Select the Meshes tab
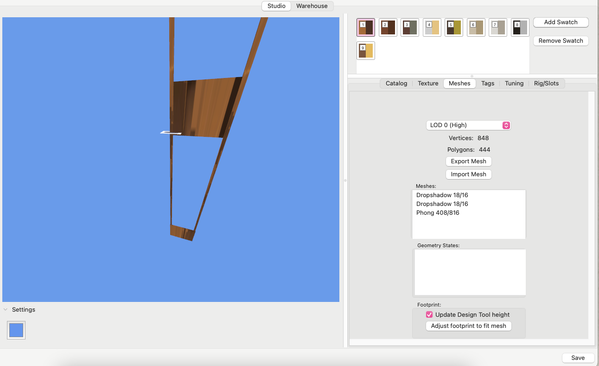599x366 pixels. click(x=459, y=83)
